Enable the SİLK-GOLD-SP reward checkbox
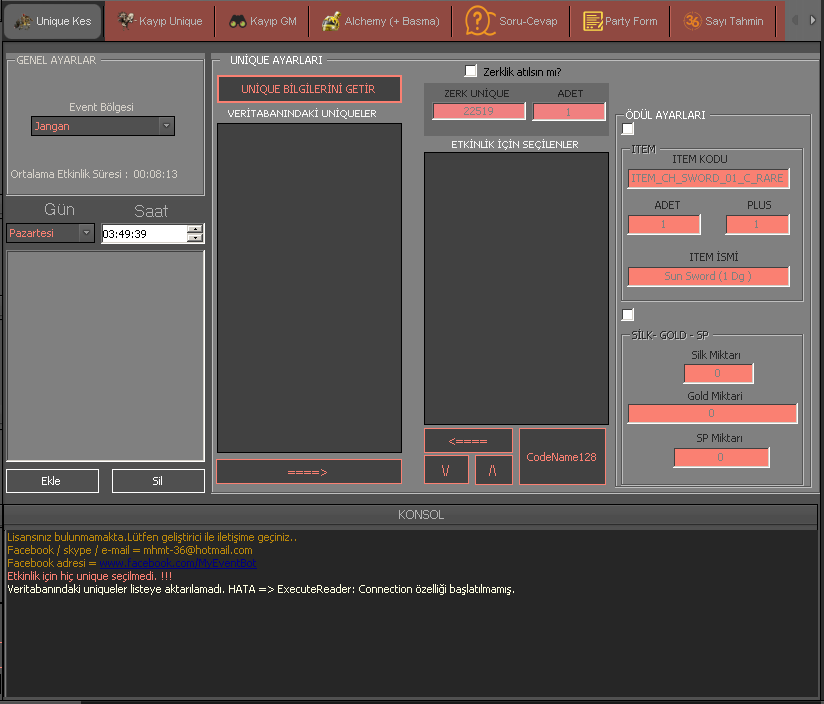Viewport: 824px width, 704px height. click(x=628, y=315)
